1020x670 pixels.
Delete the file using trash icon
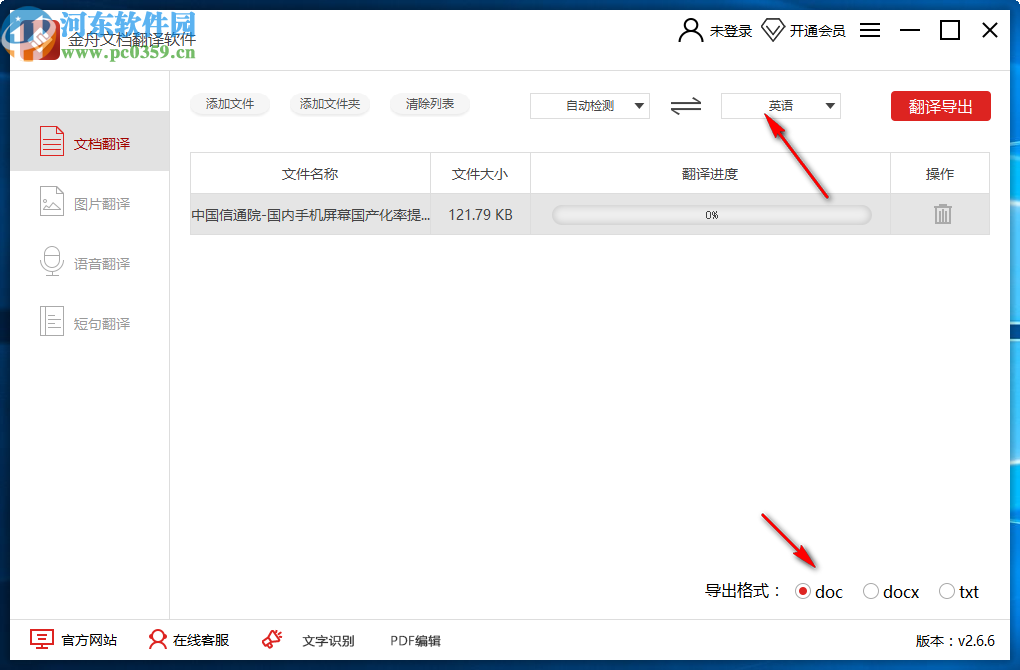940,213
